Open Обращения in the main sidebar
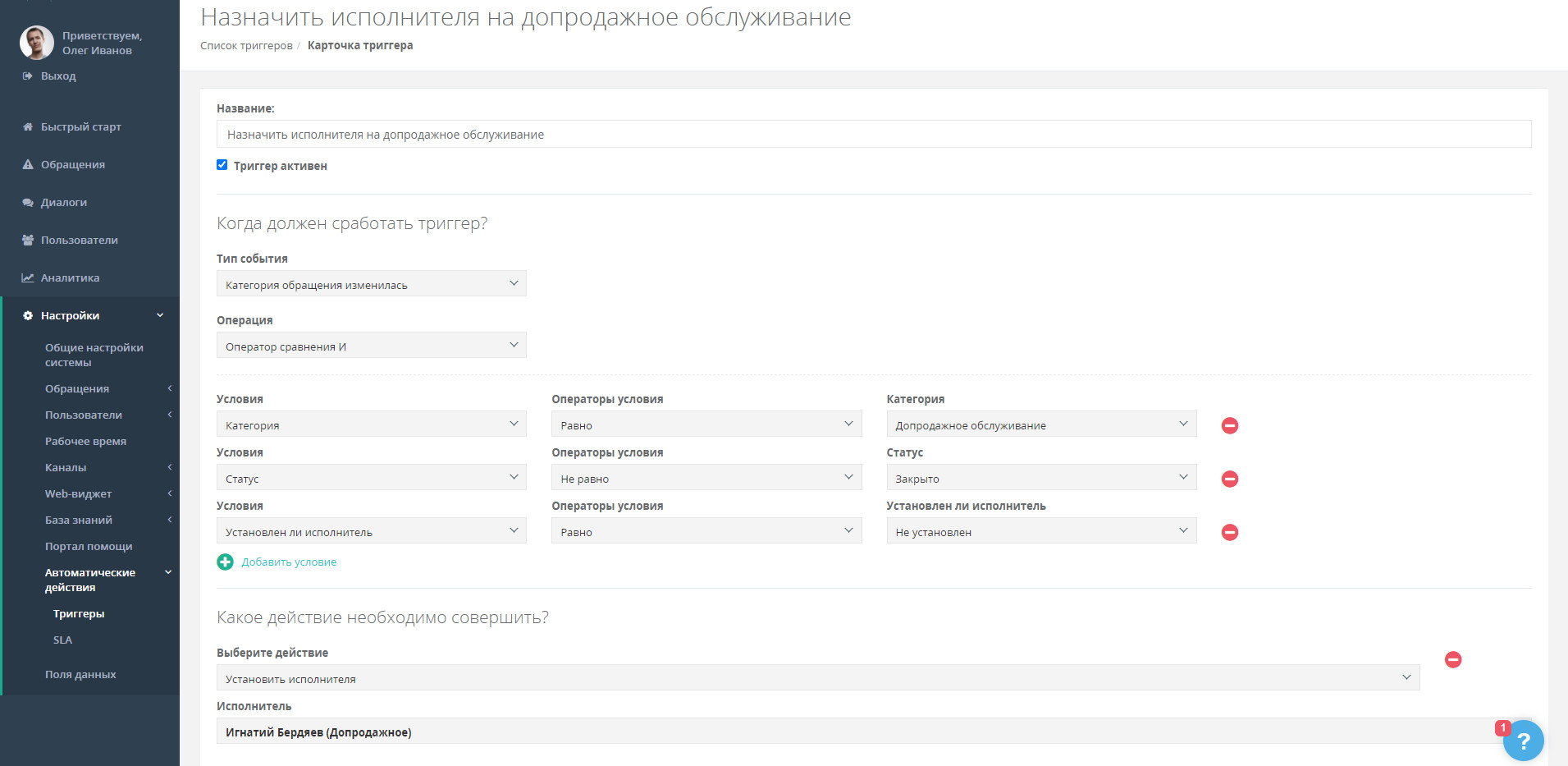This screenshot has width=1568, height=766. [73, 164]
